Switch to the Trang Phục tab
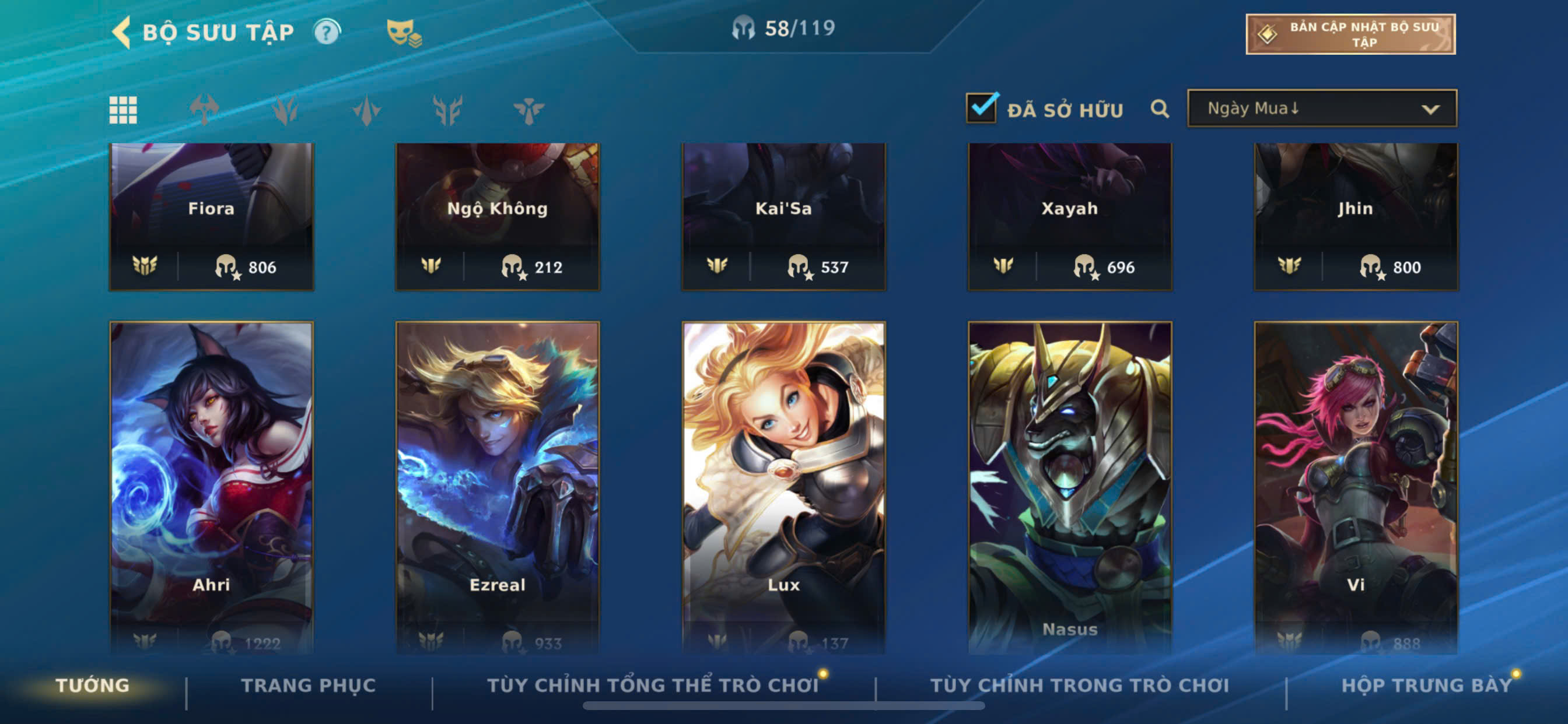 point(309,686)
